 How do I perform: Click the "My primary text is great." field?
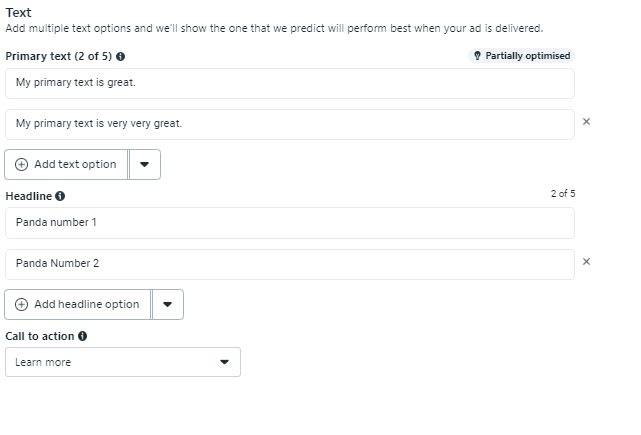pos(289,83)
